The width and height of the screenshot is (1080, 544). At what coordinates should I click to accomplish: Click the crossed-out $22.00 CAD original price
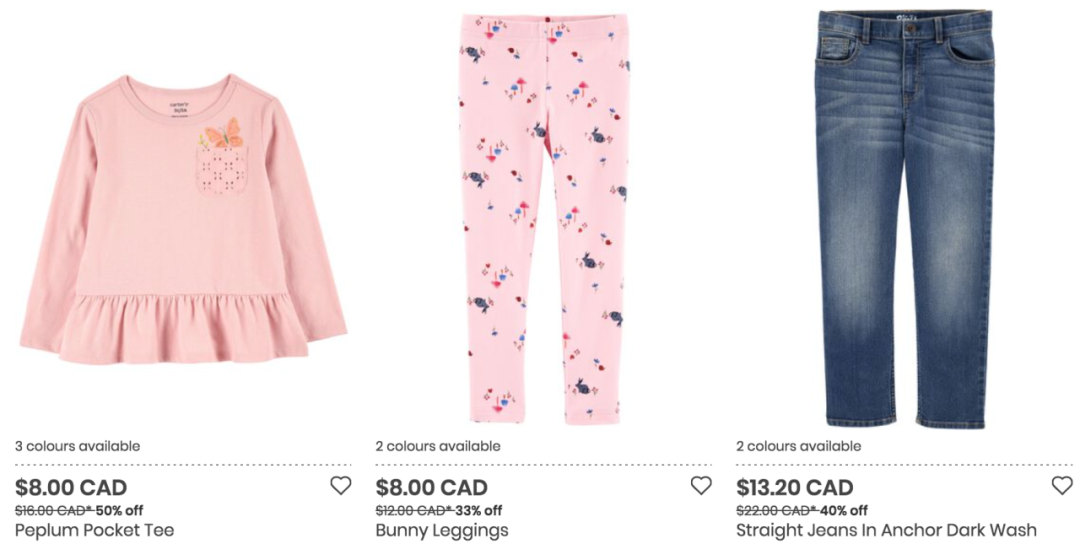pos(777,510)
